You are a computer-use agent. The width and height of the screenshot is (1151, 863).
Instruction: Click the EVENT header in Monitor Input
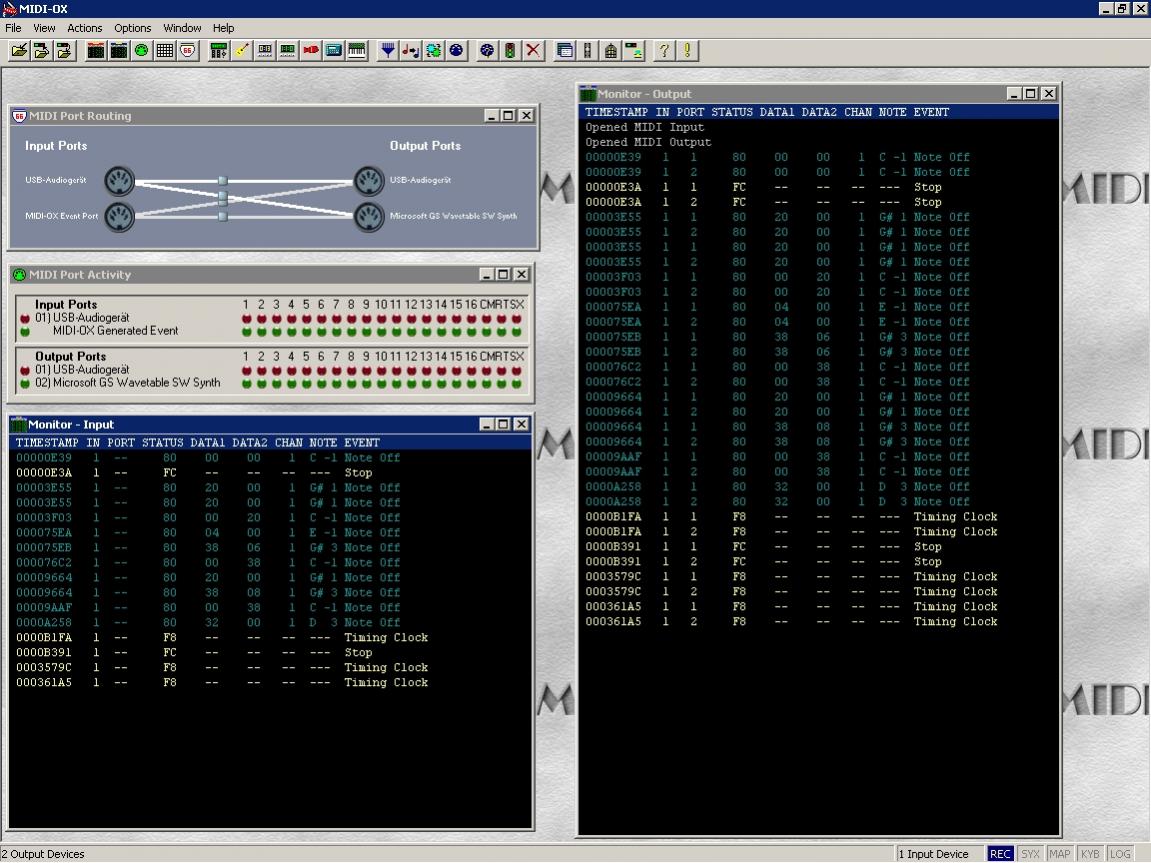tap(362, 443)
